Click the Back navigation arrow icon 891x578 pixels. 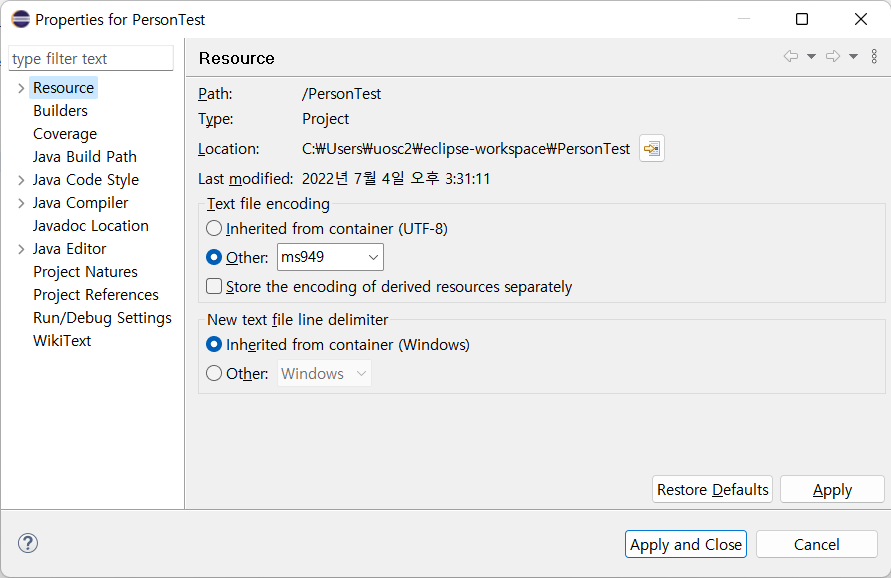(790, 56)
